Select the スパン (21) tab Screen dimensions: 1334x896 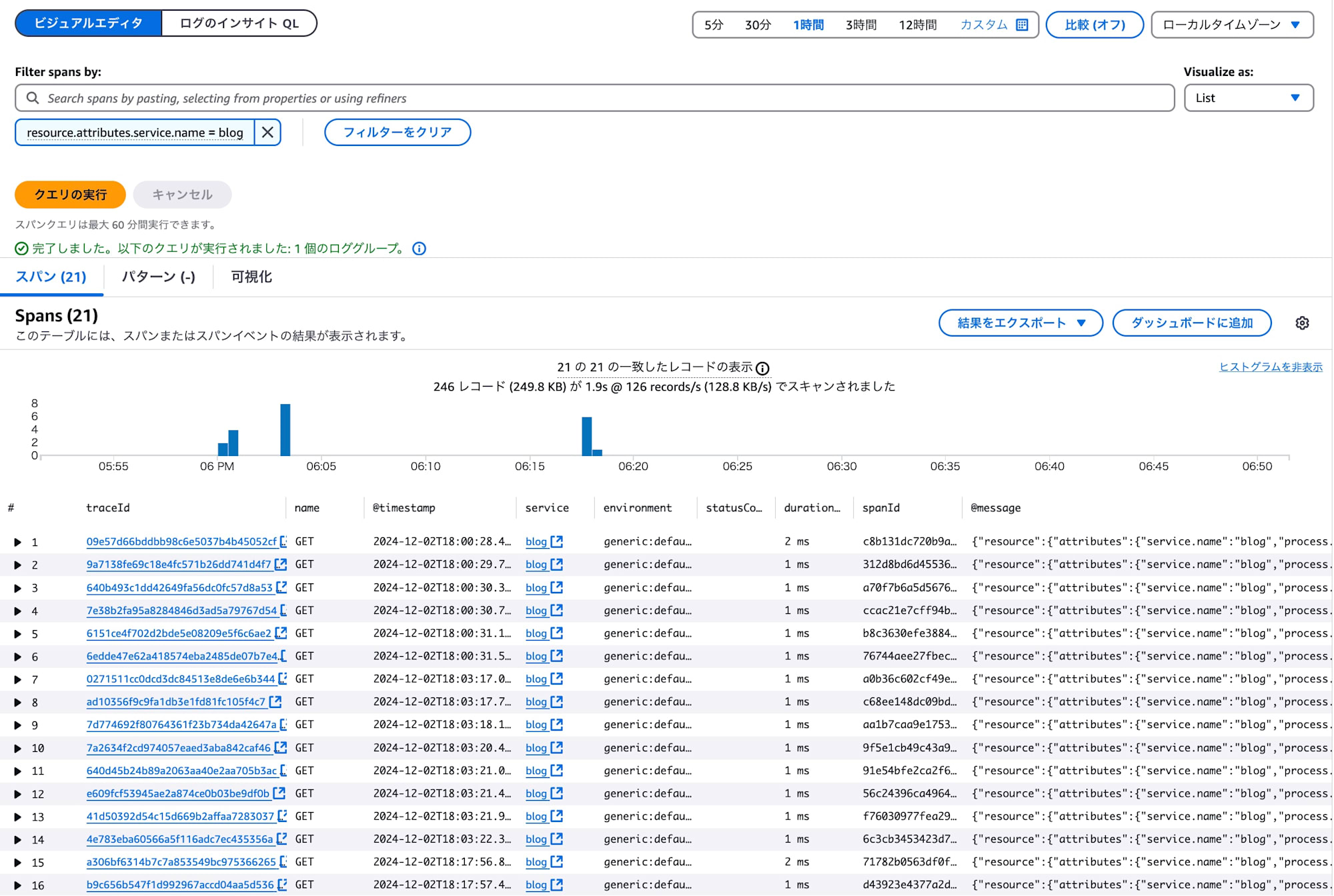(51, 277)
